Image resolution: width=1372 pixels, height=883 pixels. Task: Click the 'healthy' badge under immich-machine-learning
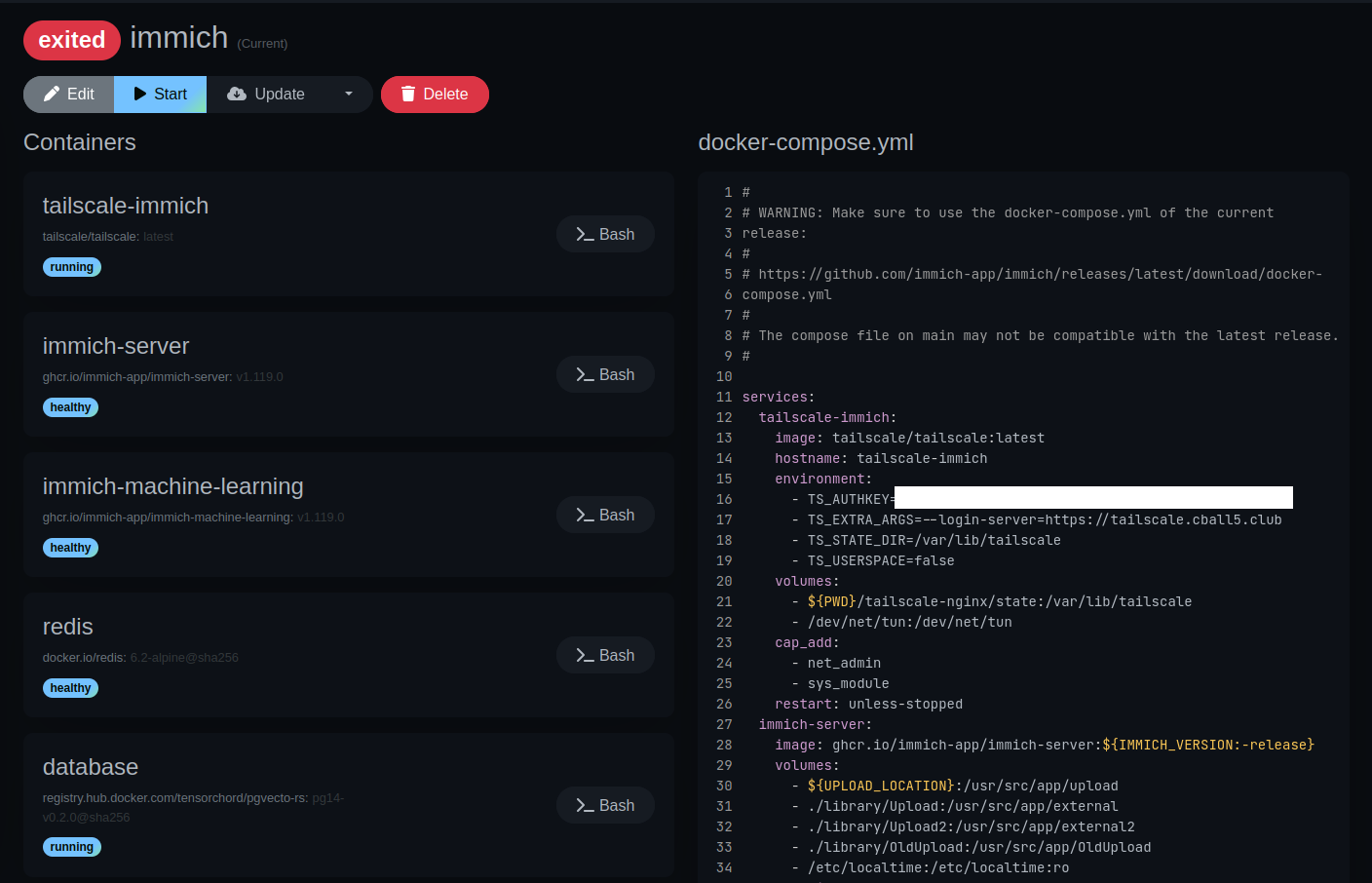click(x=70, y=548)
